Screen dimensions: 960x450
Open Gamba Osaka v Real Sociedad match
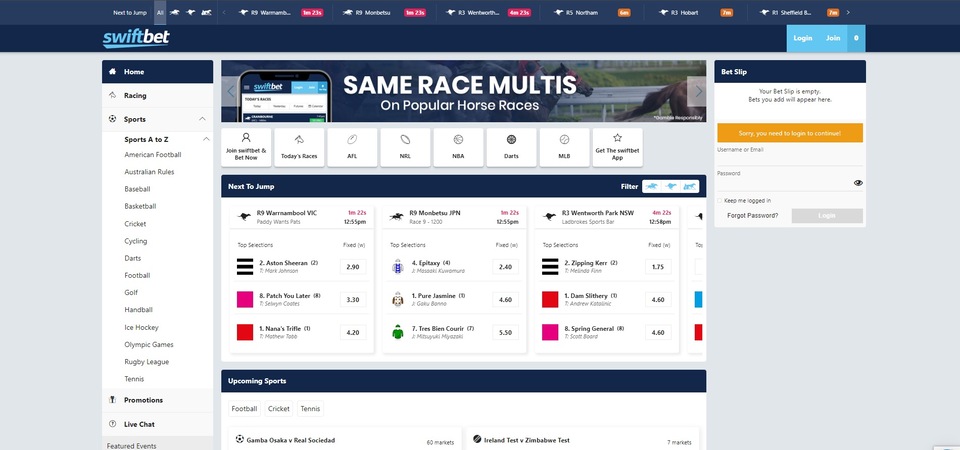(291, 440)
